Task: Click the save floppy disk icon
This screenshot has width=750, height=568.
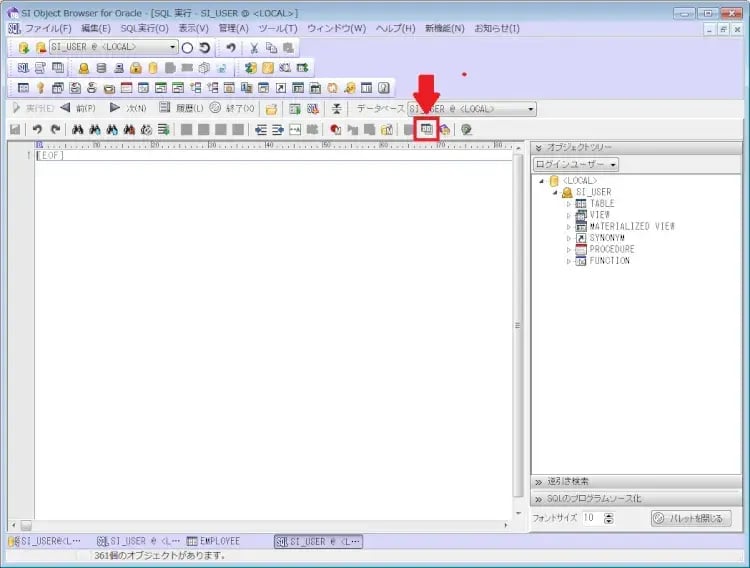Action: coord(15,129)
